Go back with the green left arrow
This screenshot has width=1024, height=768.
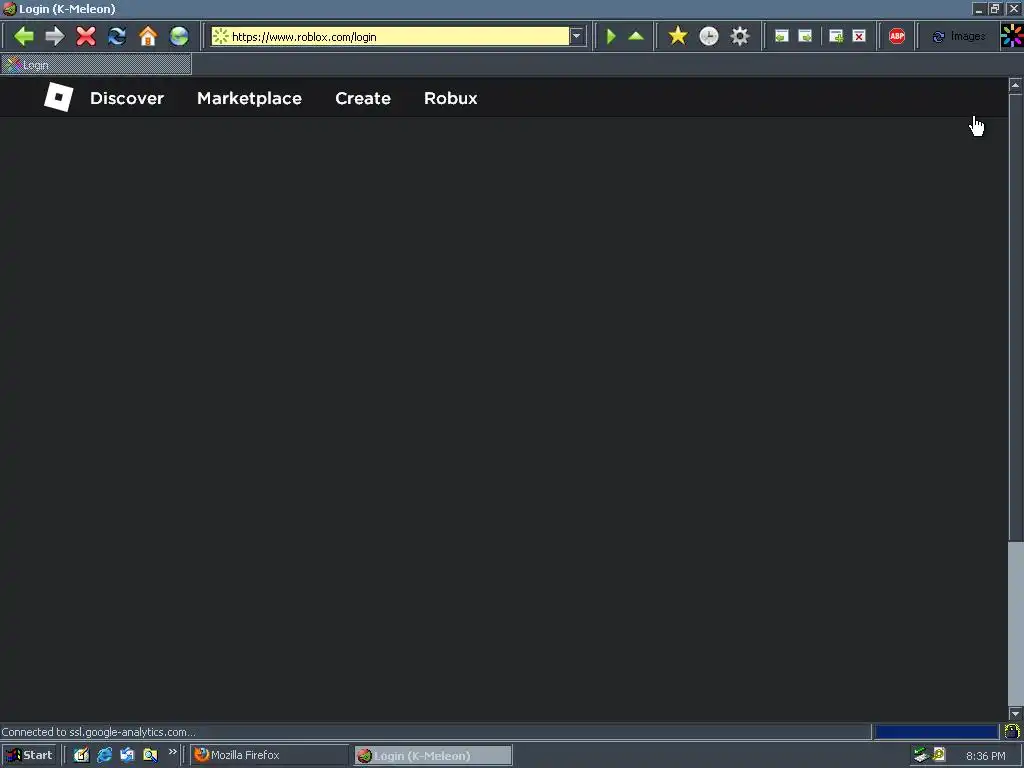click(x=24, y=36)
